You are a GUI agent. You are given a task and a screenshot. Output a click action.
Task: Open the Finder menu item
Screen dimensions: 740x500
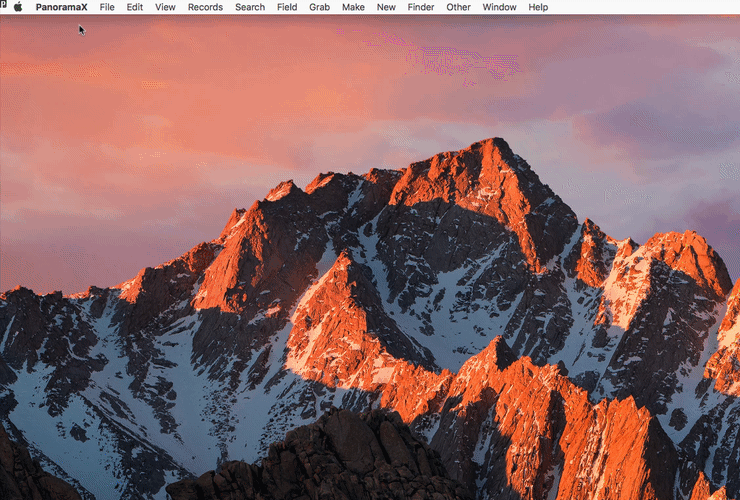click(x=421, y=7)
